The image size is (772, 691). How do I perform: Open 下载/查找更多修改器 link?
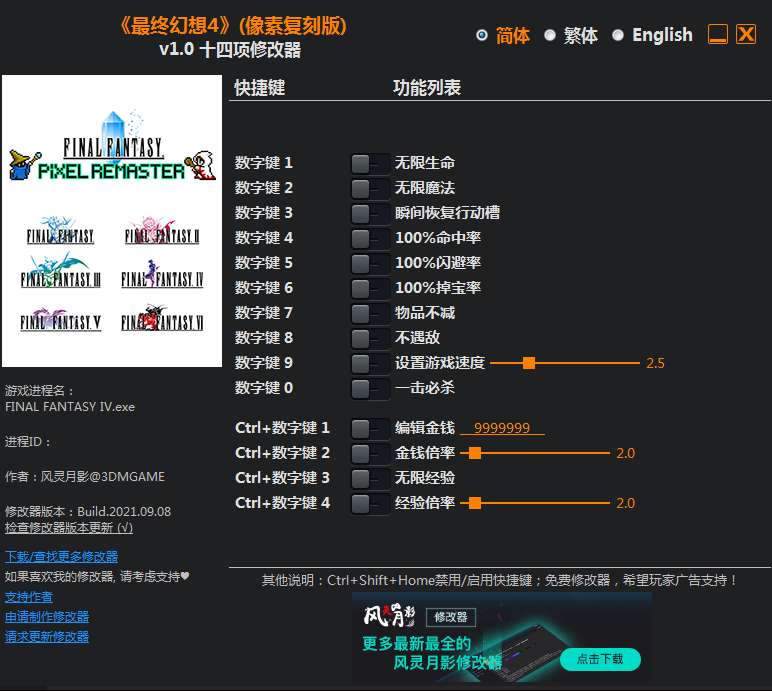[62, 557]
